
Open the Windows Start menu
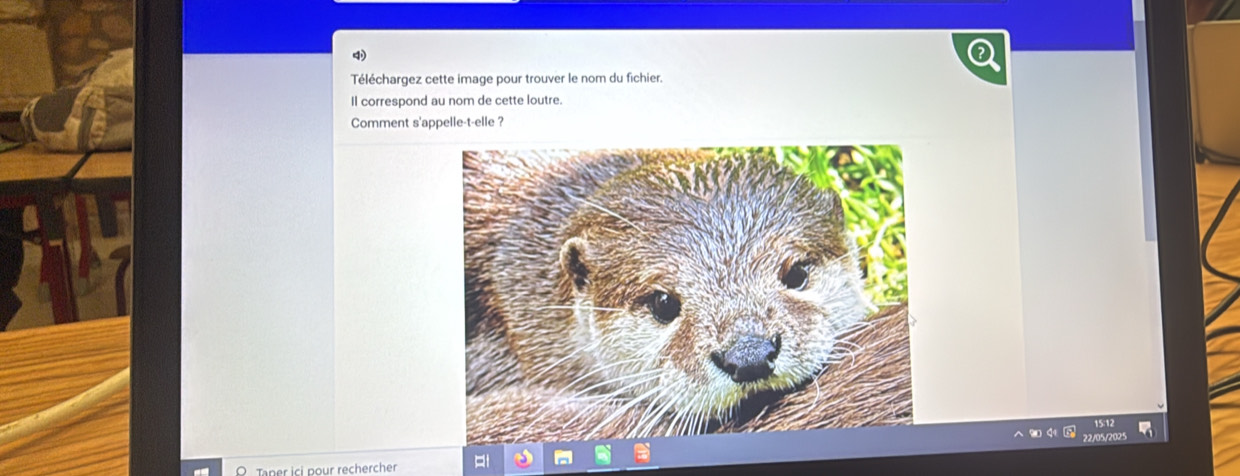[206, 470]
